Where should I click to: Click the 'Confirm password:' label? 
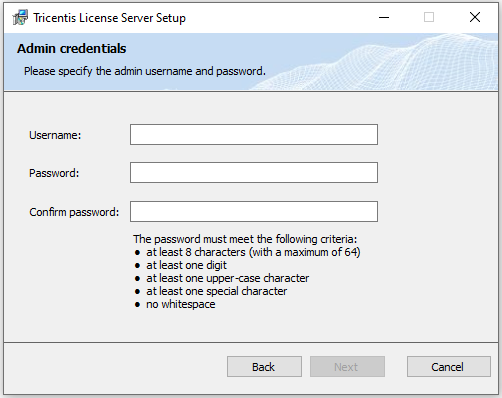pyautogui.click(x=74, y=212)
